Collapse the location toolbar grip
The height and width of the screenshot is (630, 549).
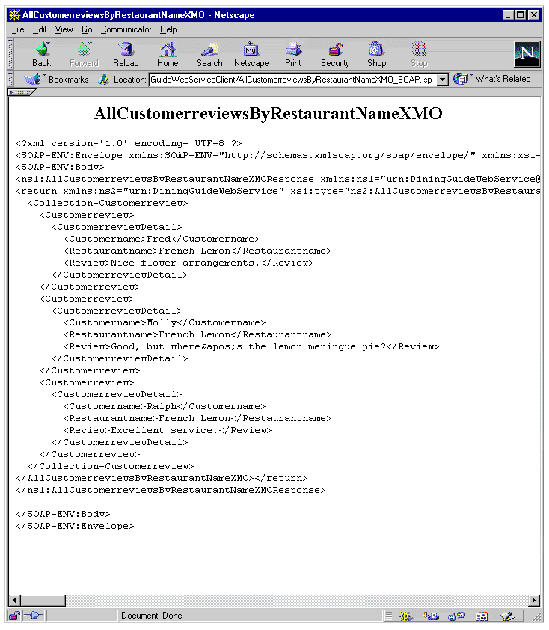pos(11,79)
